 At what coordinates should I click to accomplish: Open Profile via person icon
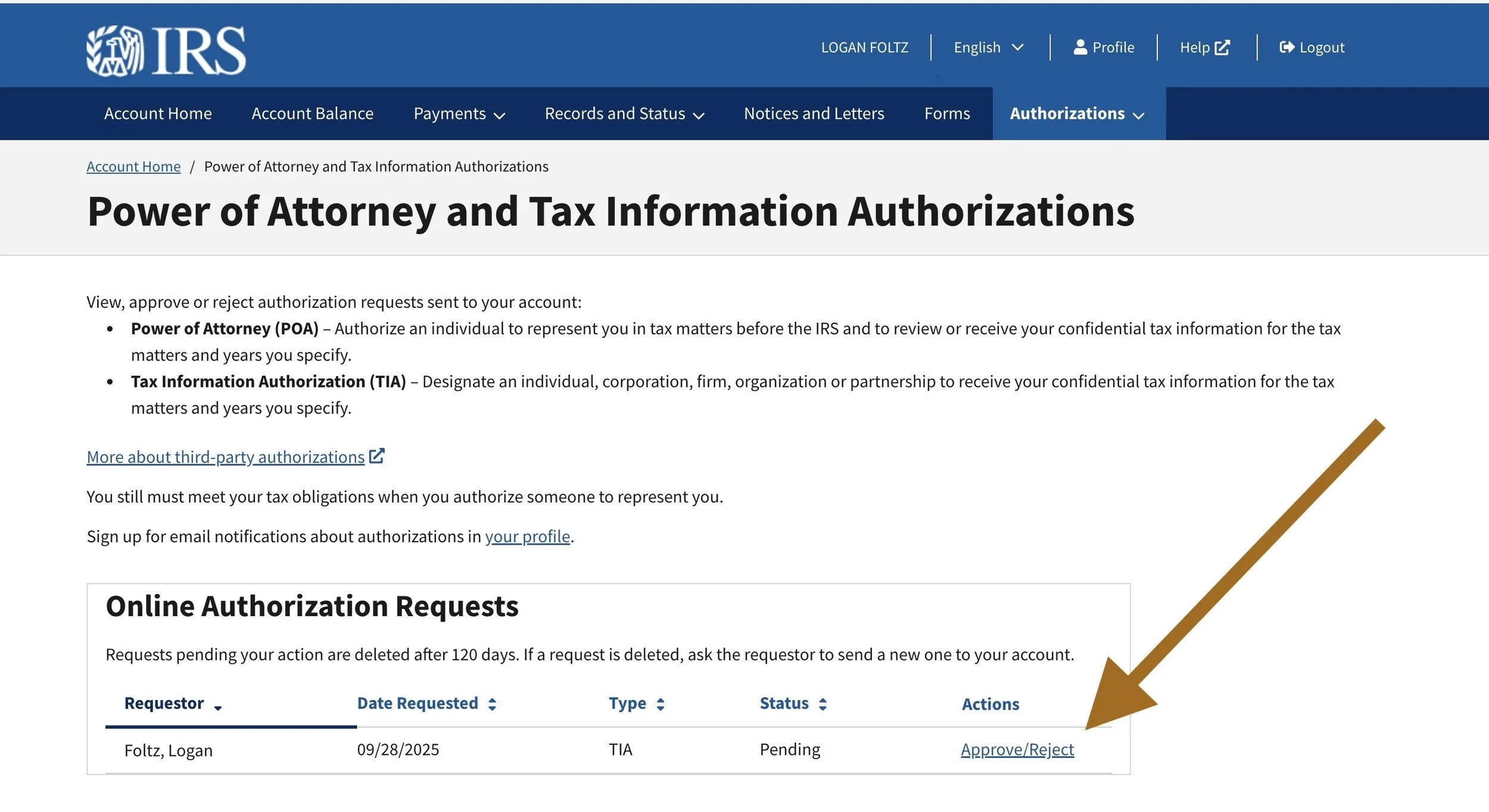[x=1080, y=47]
